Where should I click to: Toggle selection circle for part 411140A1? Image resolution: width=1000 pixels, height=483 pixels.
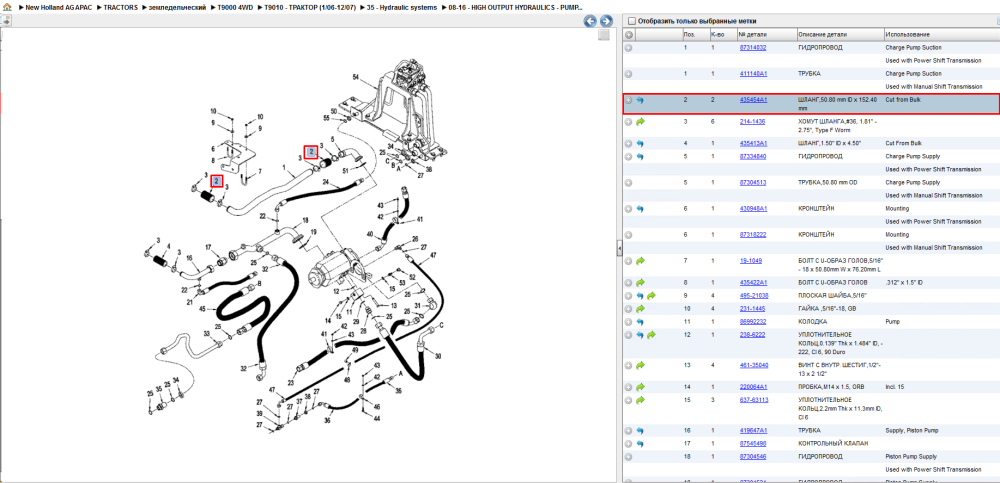point(629,74)
